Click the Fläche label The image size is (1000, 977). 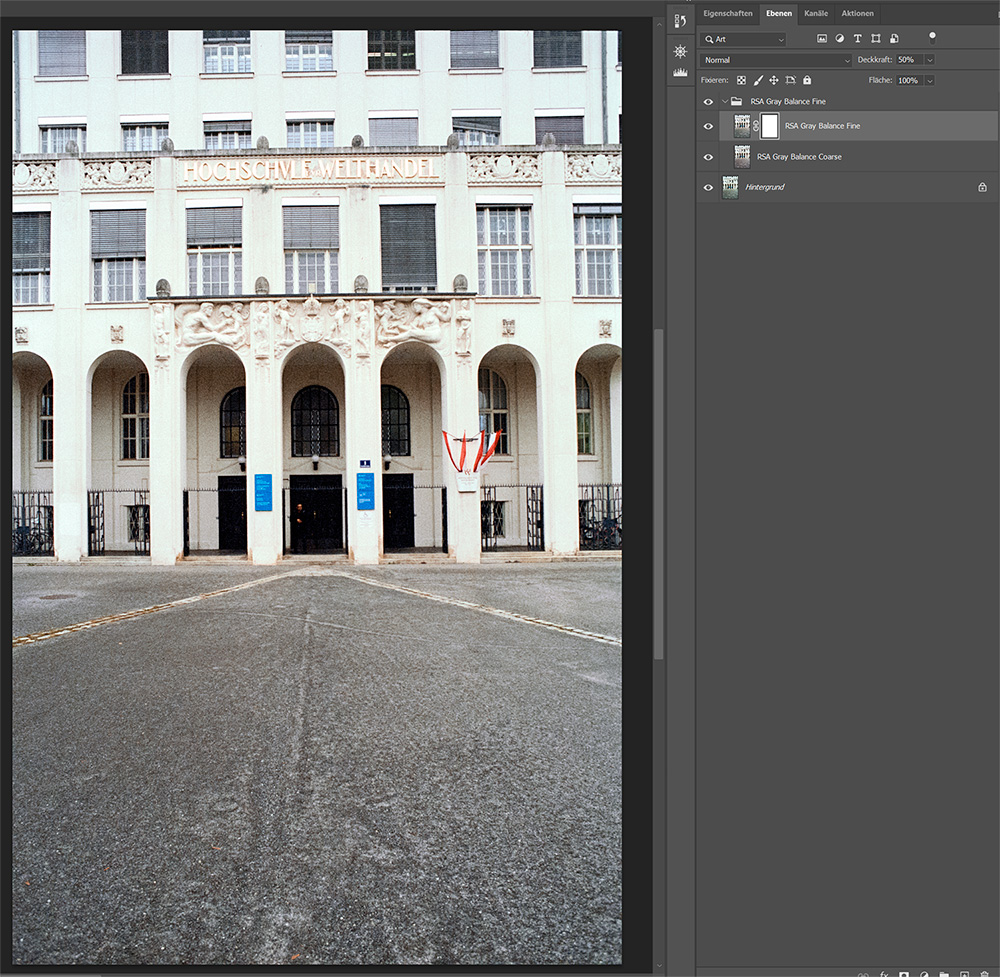(880, 80)
